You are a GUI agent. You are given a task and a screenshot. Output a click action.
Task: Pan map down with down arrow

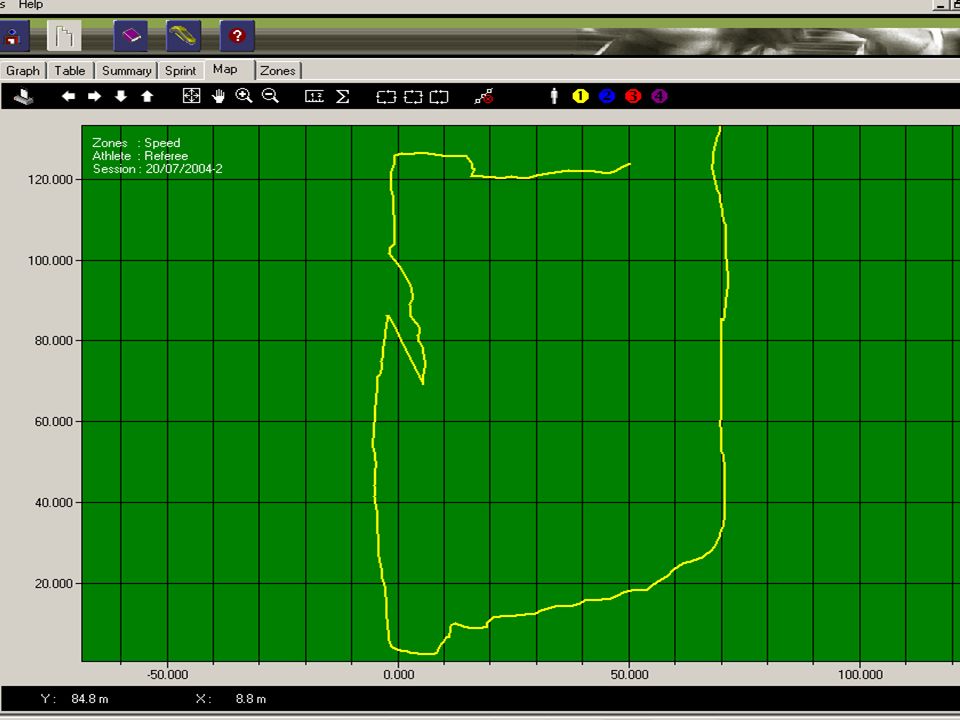pos(121,96)
